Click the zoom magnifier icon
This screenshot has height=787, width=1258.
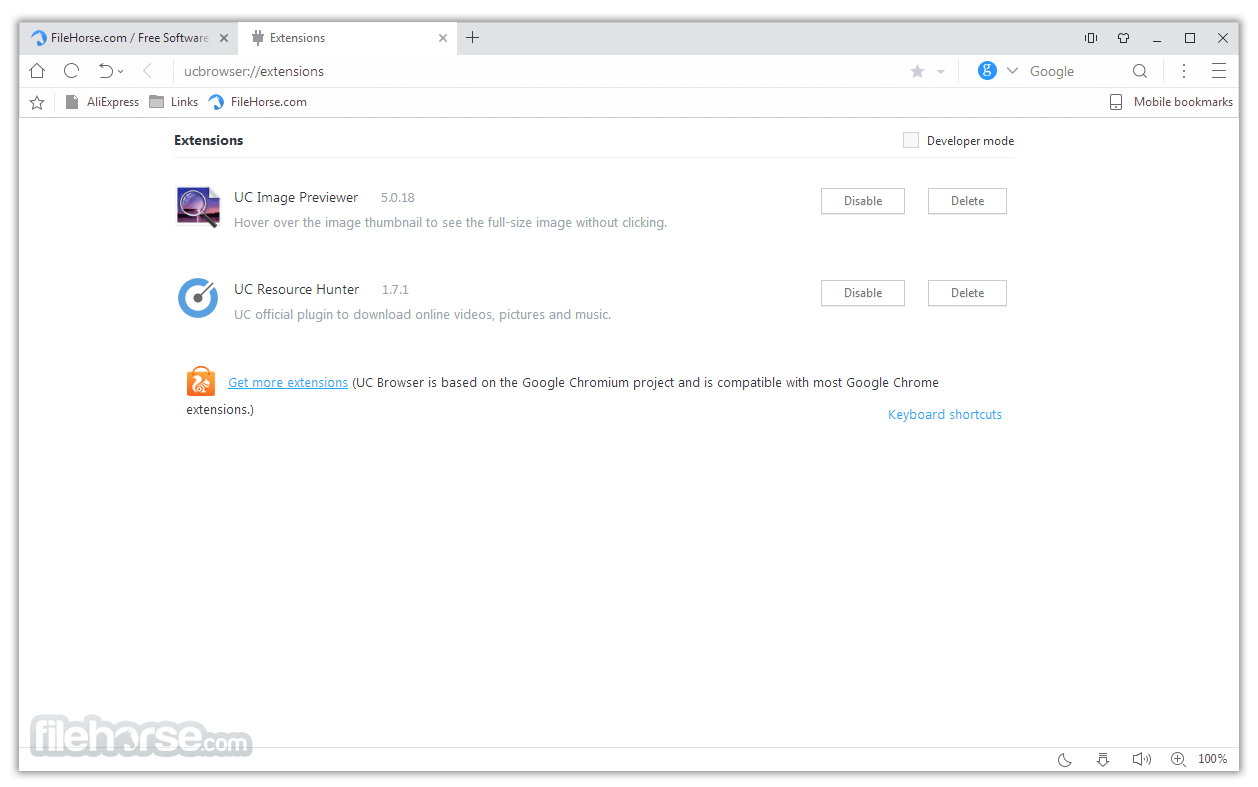1178,759
